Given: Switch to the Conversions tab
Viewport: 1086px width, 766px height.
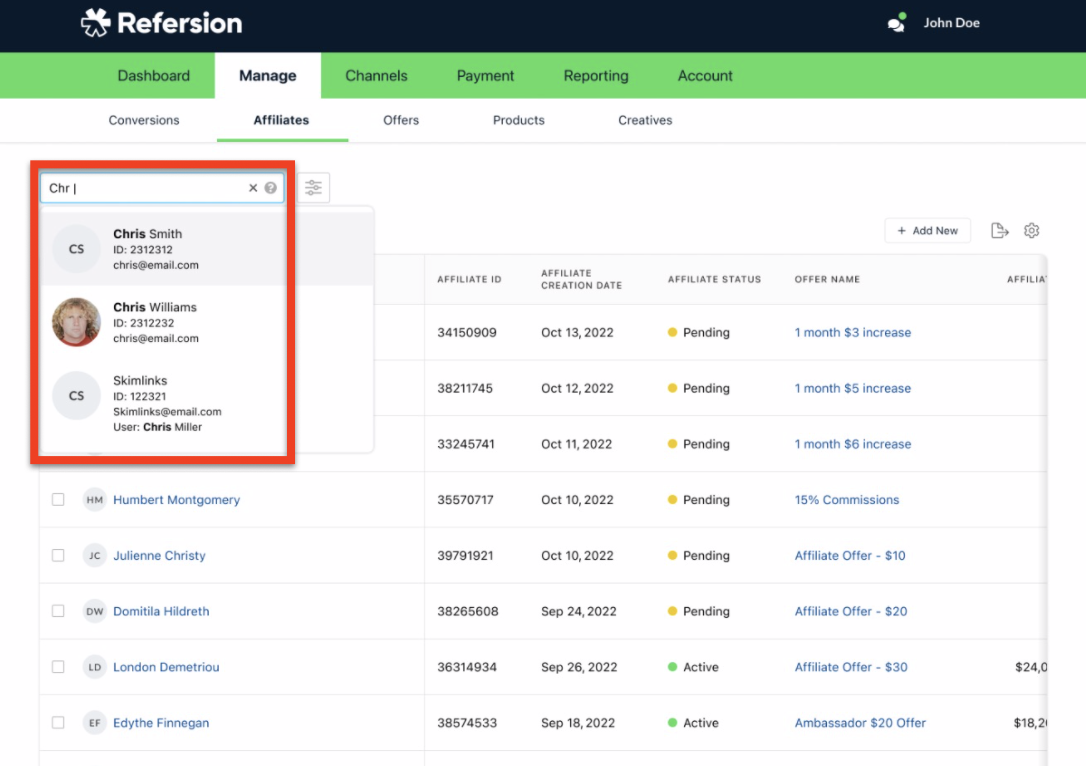Looking at the screenshot, I should click(x=143, y=120).
